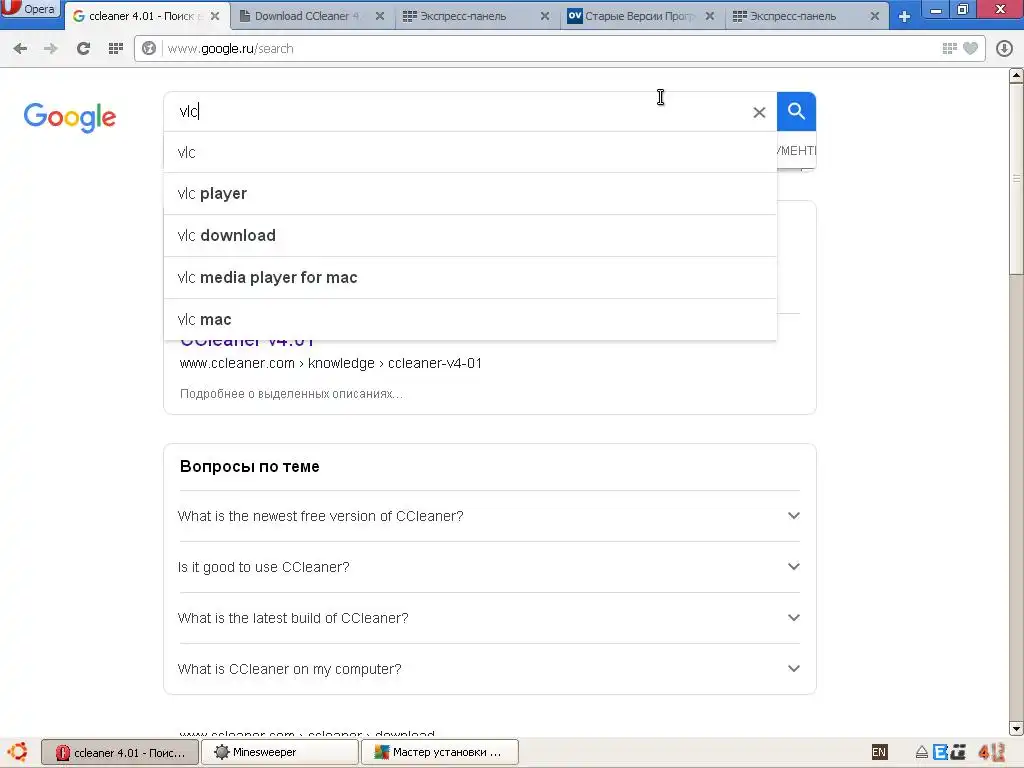Choose the 'vlc' suggestion
The height and width of the screenshot is (768, 1024).
tap(470, 152)
